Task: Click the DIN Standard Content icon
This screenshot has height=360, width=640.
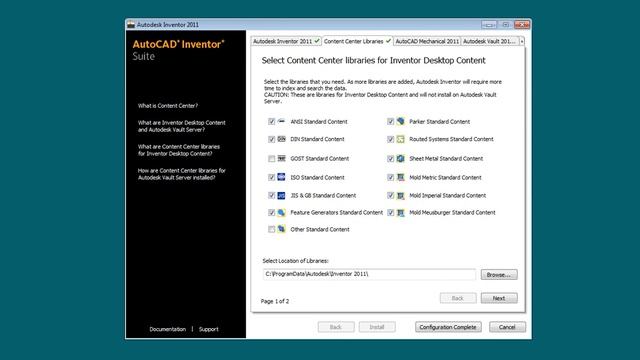Action: (281, 139)
